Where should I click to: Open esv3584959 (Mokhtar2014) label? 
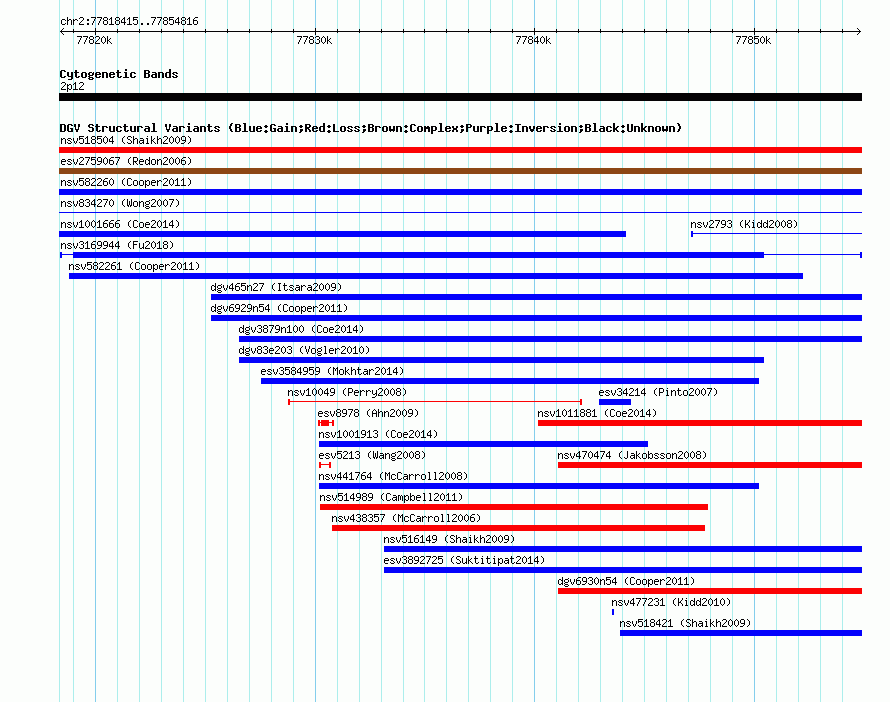[332, 371]
